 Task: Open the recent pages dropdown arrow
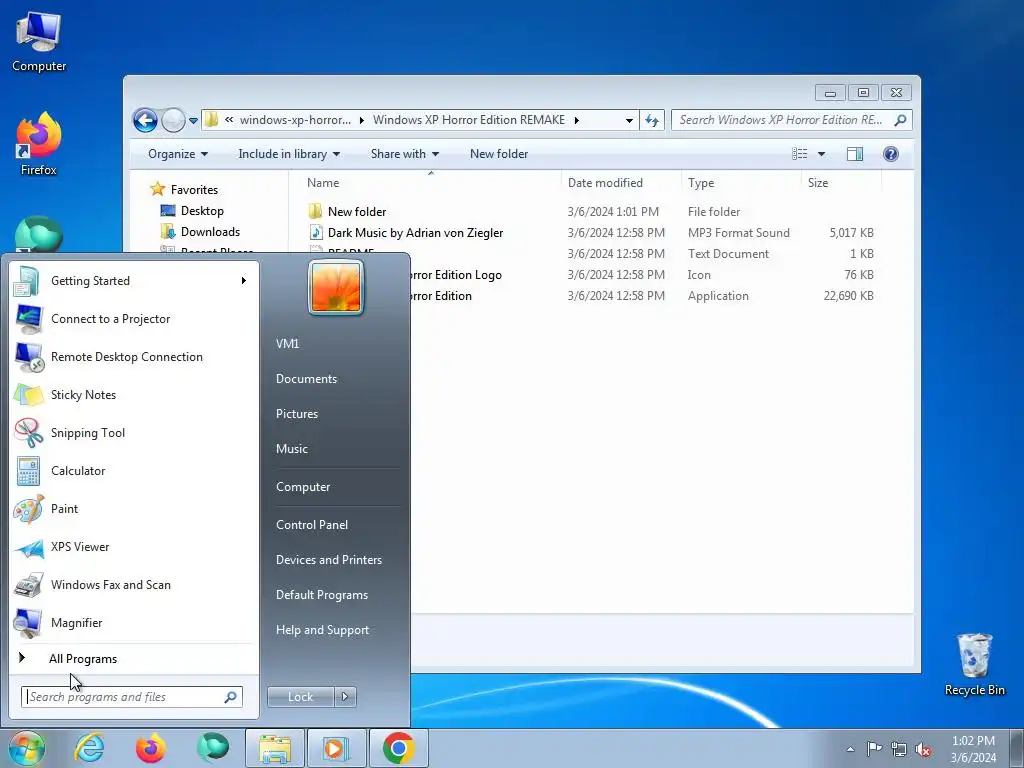pos(193,121)
